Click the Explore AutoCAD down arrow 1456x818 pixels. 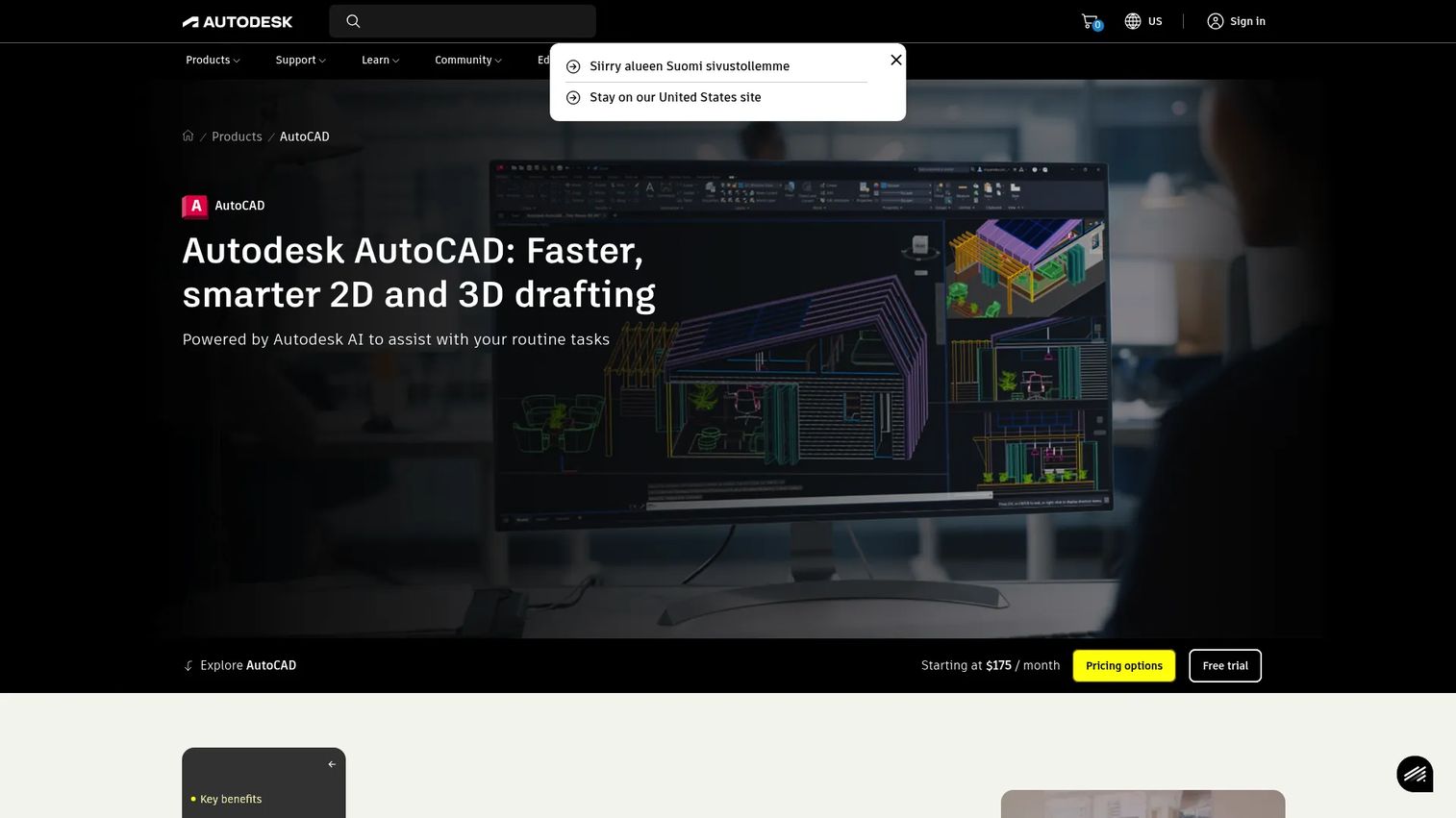(x=188, y=665)
